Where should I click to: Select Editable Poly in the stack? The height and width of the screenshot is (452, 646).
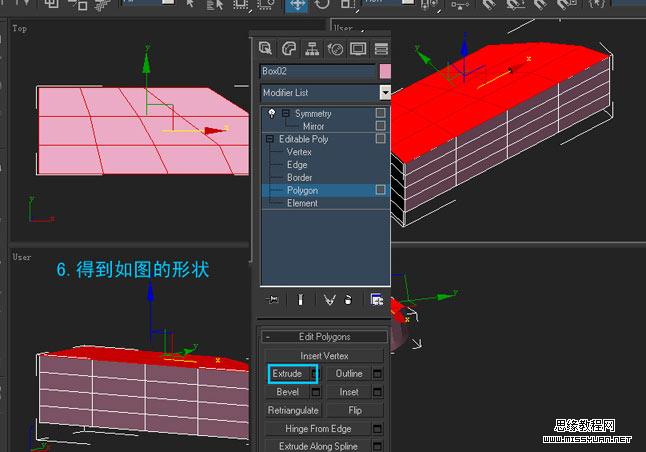click(304, 139)
